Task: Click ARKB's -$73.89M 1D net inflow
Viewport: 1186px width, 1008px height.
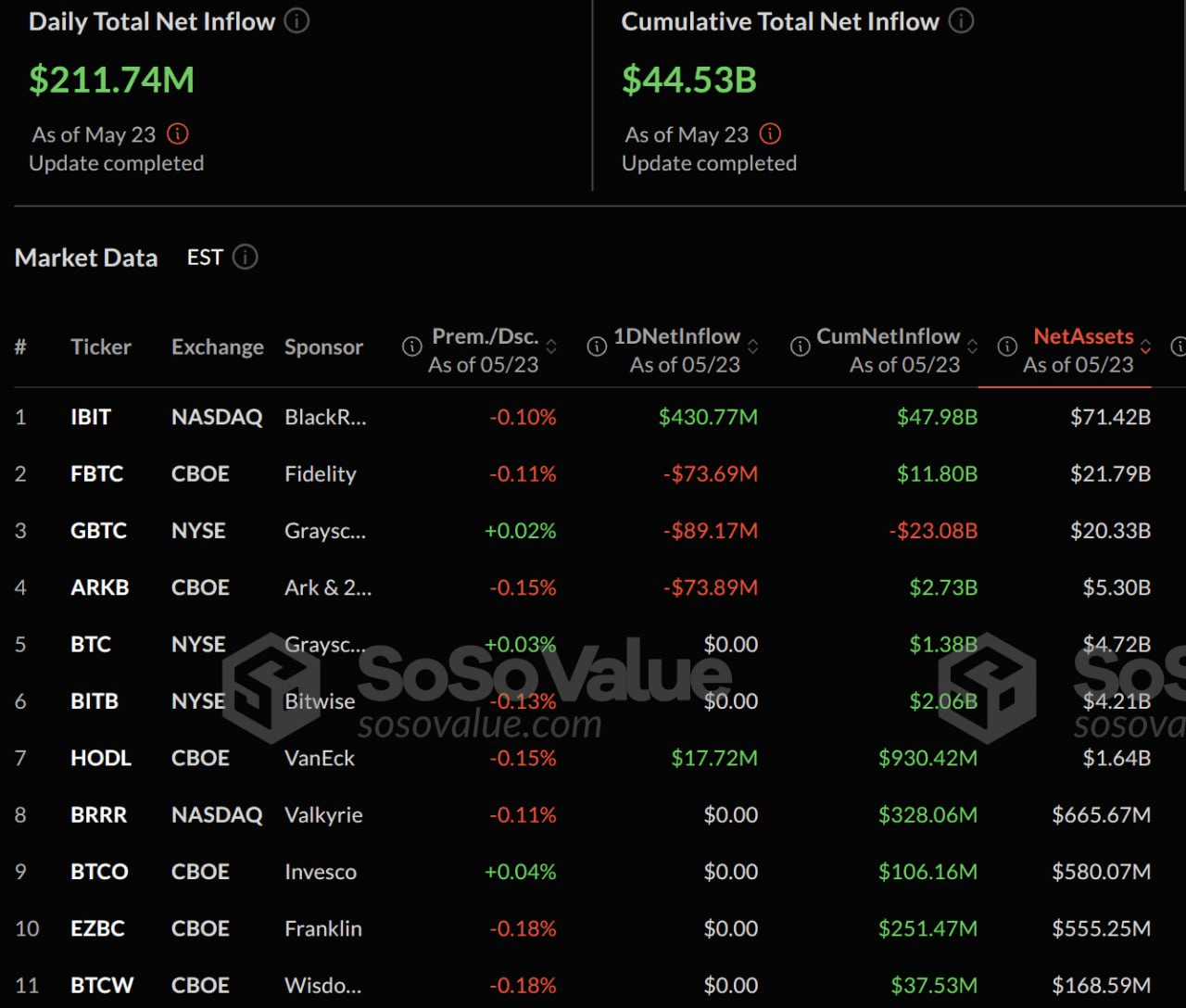Action: click(710, 587)
